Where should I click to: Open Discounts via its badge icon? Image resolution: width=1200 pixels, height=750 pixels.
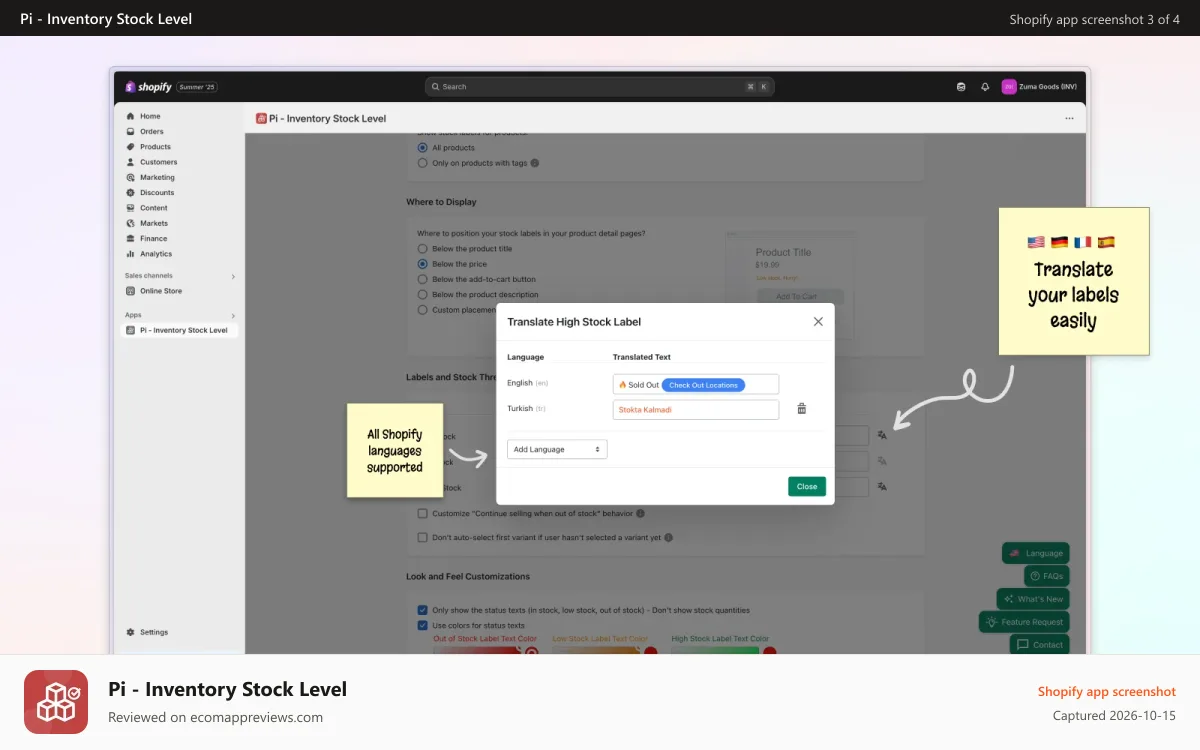click(131, 193)
